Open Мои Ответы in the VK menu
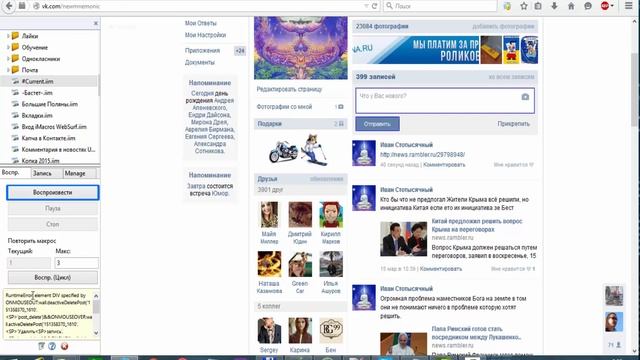The image size is (640, 360). (x=200, y=23)
